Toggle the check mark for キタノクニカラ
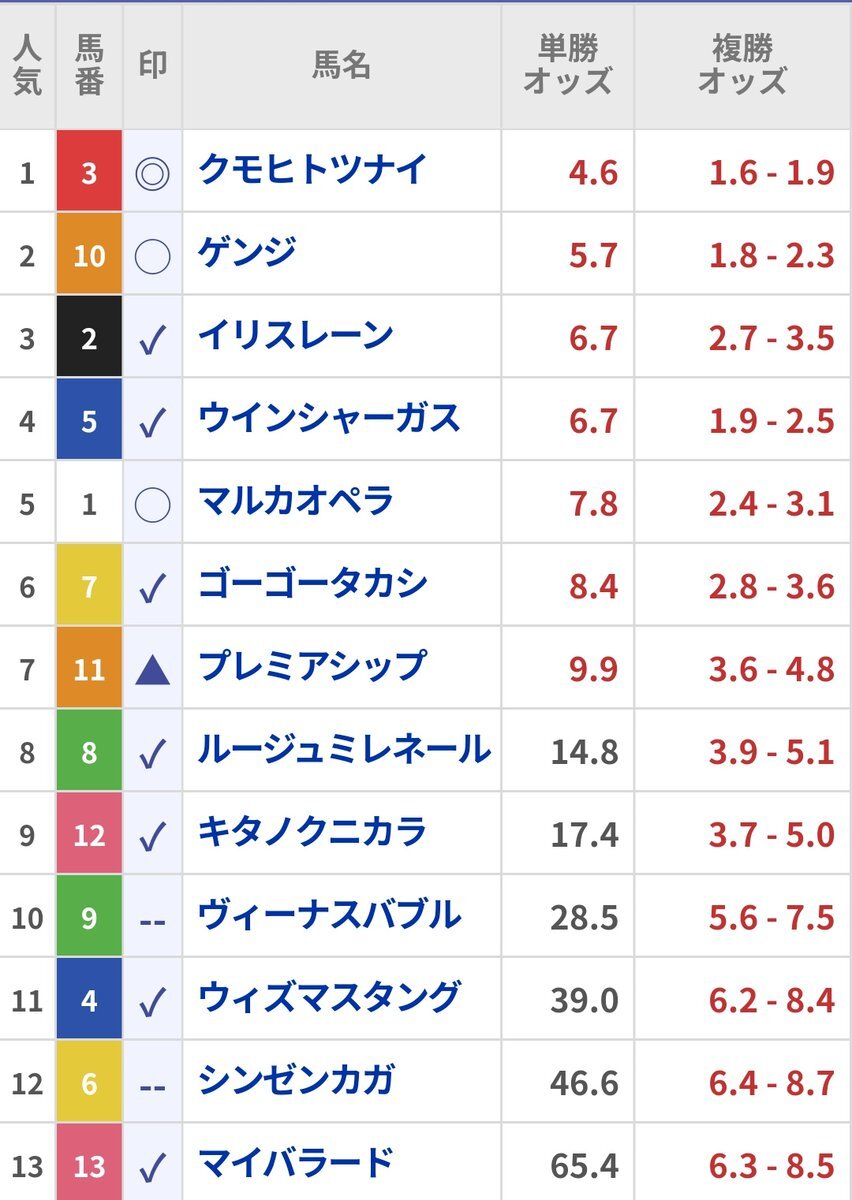Screen dimensions: 852x1200 pyautogui.click(x=152, y=837)
